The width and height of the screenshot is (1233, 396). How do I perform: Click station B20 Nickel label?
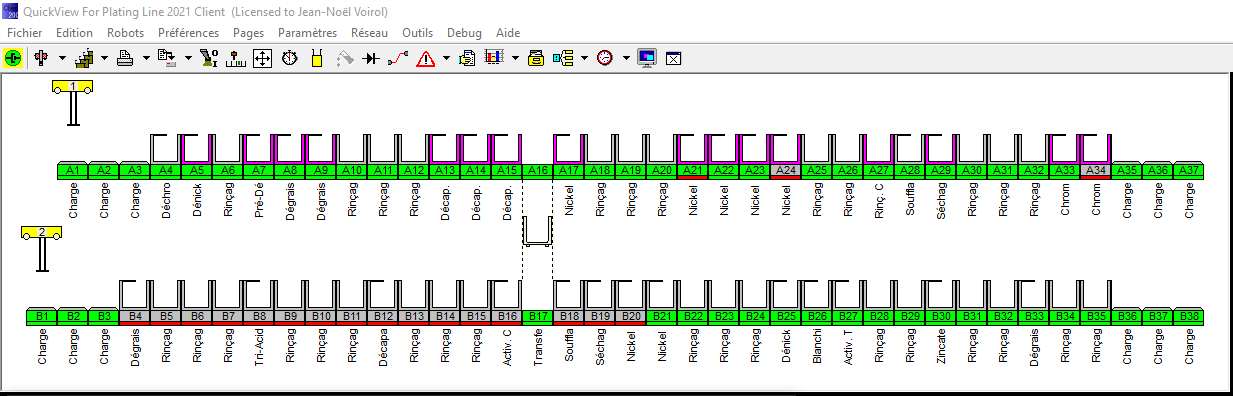tap(631, 317)
